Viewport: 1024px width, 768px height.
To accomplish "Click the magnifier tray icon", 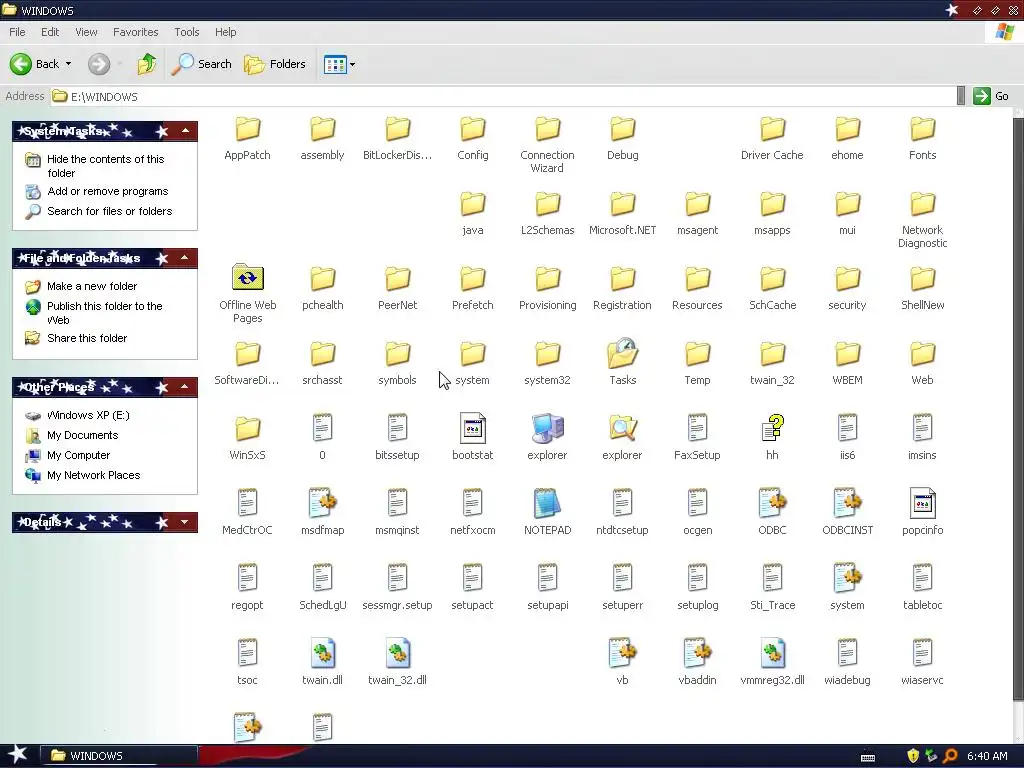I will 950,756.
